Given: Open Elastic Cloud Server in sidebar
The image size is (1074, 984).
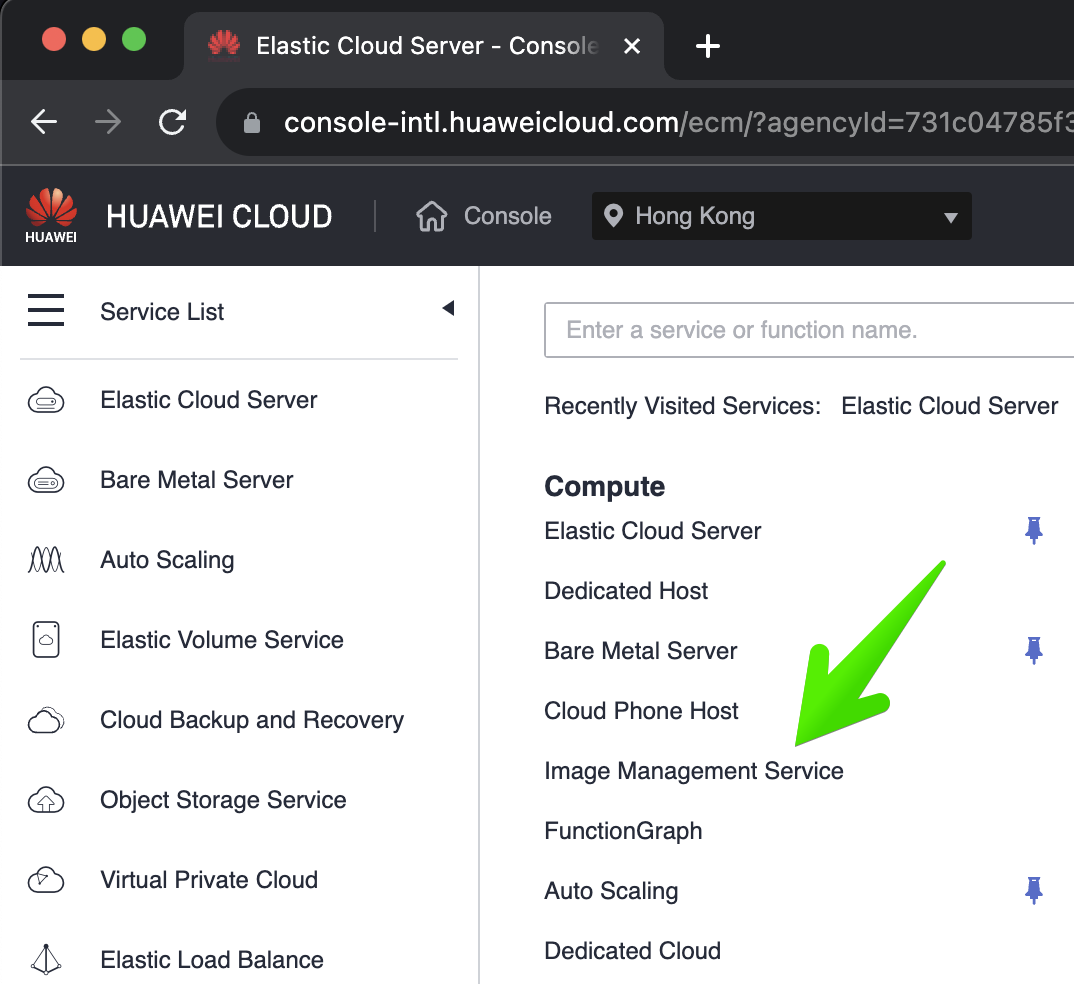Looking at the screenshot, I should pos(209,400).
